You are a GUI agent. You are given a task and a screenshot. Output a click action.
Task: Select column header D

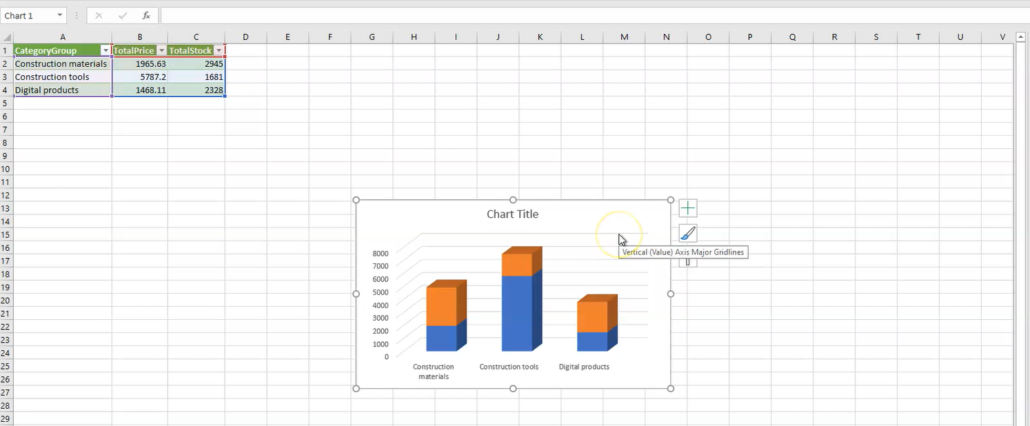(x=245, y=37)
